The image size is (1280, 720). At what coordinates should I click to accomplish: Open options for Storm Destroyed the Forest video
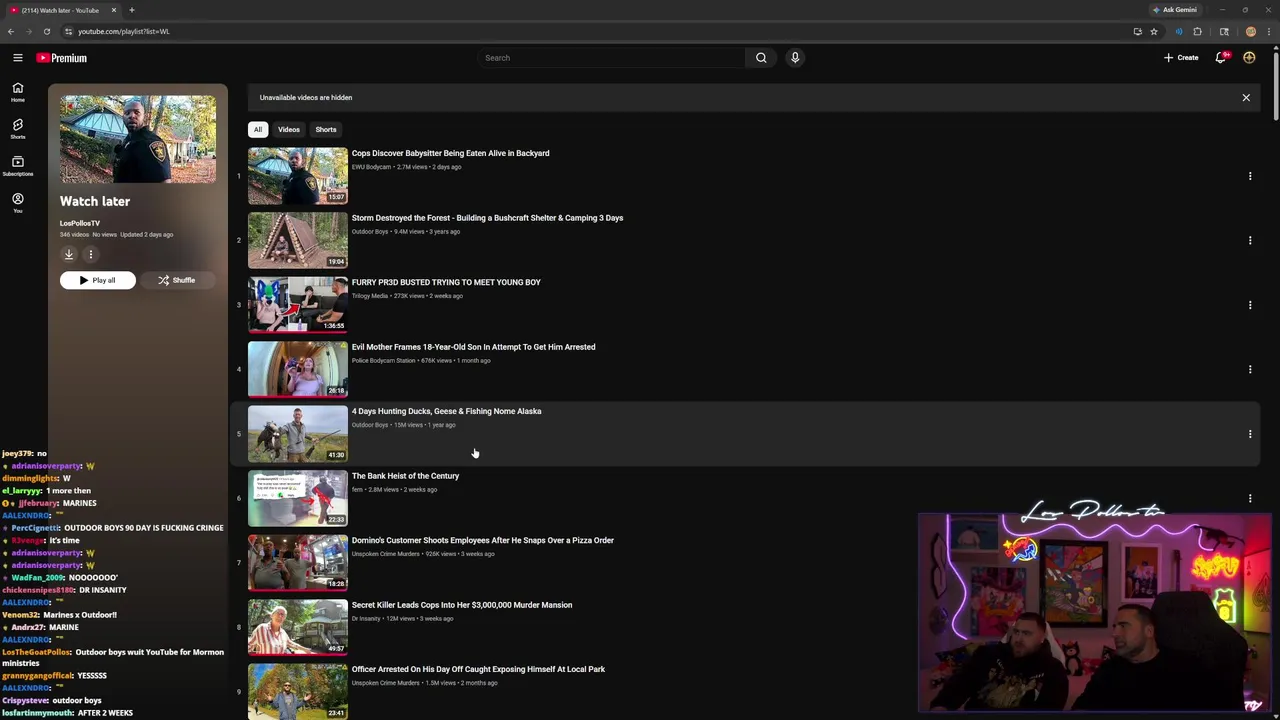[x=1250, y=240]
